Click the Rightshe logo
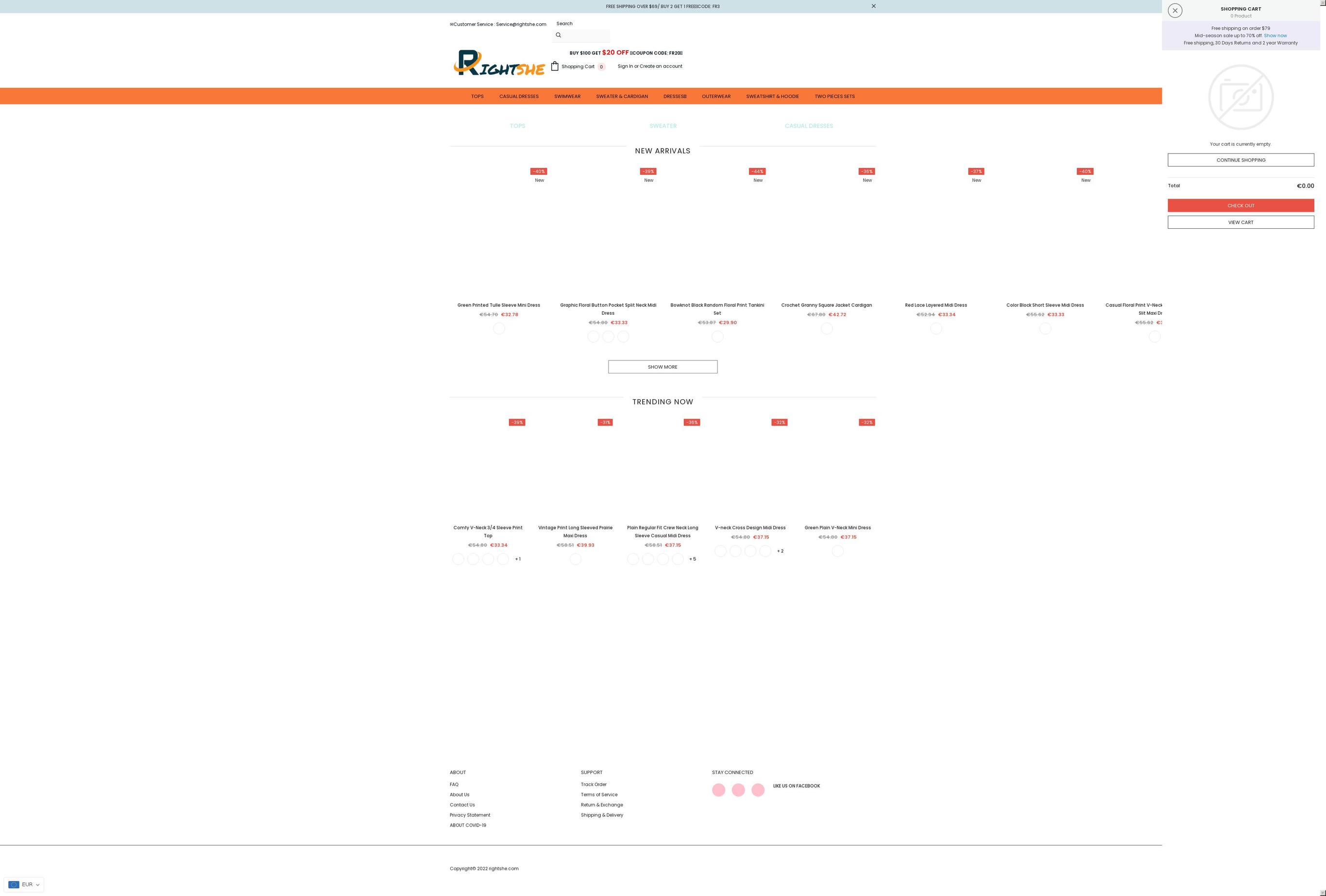The width and height of the screenshot is (1326, 896). point(499,63)
